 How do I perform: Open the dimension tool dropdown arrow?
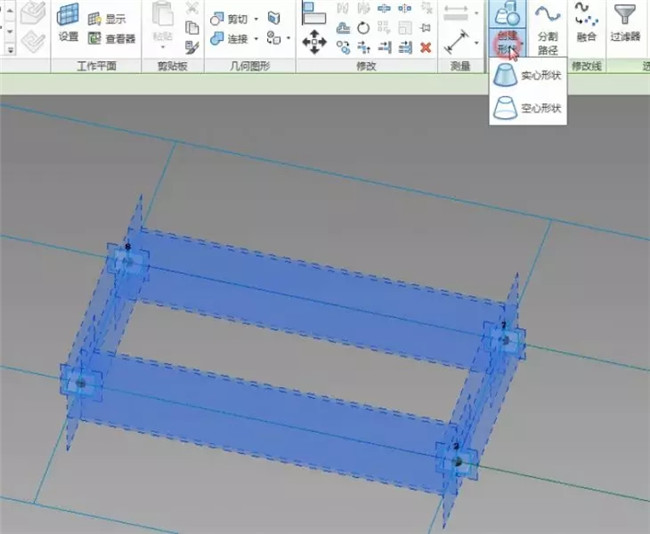(x=477, y=13)
